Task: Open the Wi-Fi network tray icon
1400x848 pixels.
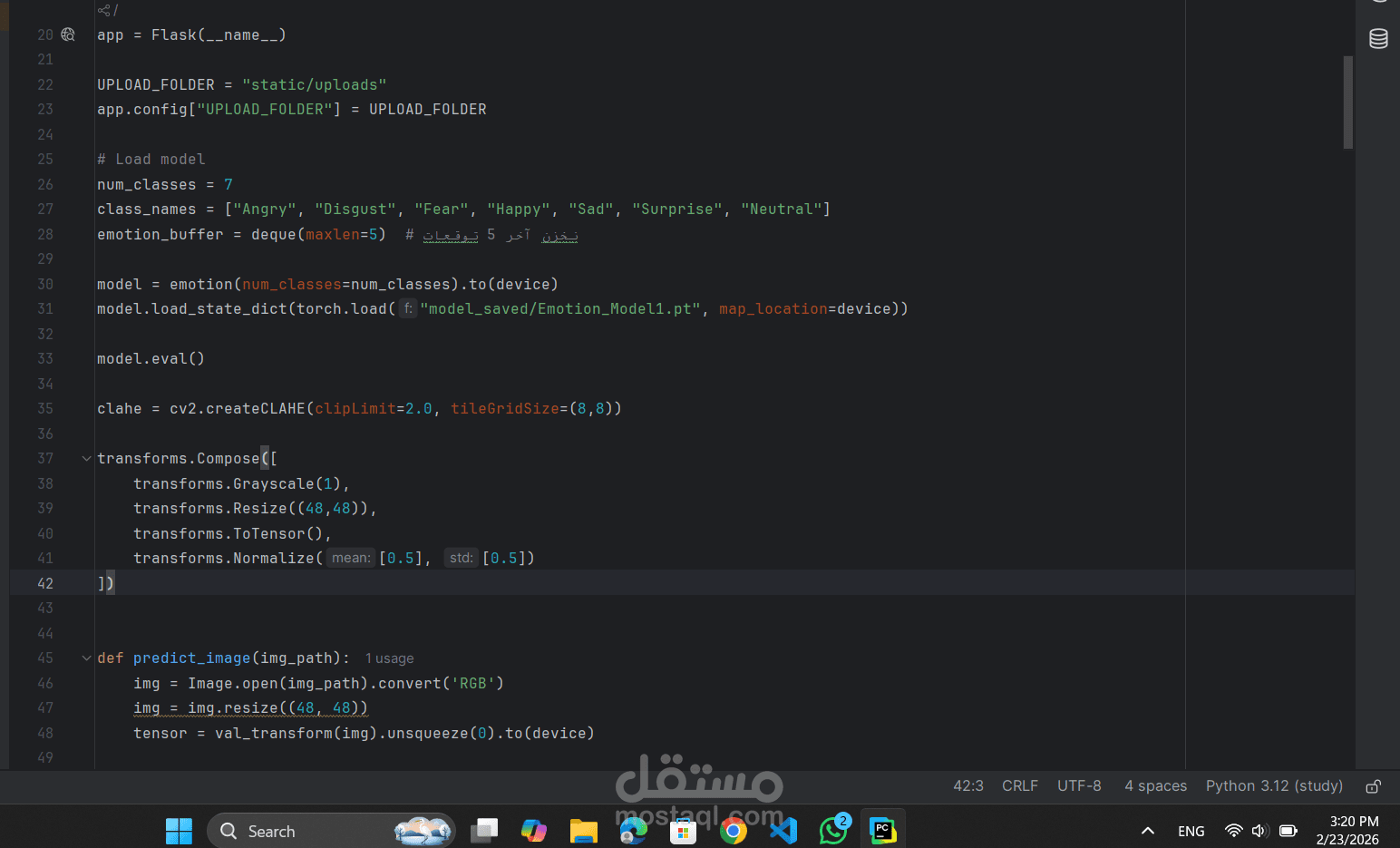Action: click(1233, 831)
